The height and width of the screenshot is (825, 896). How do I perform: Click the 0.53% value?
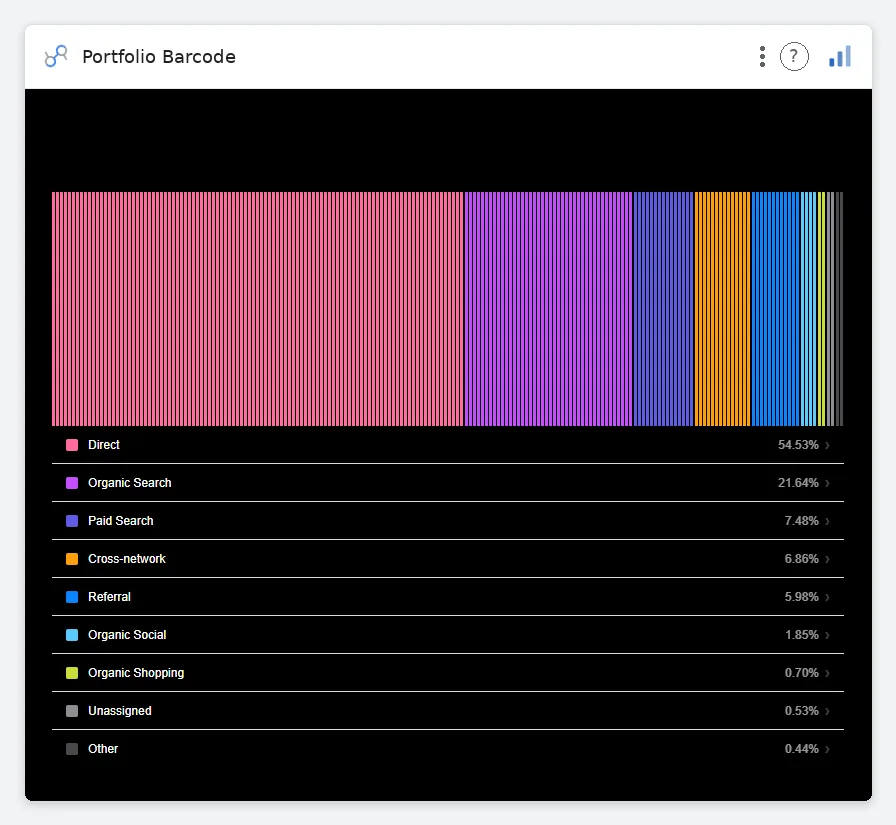[x=801, y=711]
